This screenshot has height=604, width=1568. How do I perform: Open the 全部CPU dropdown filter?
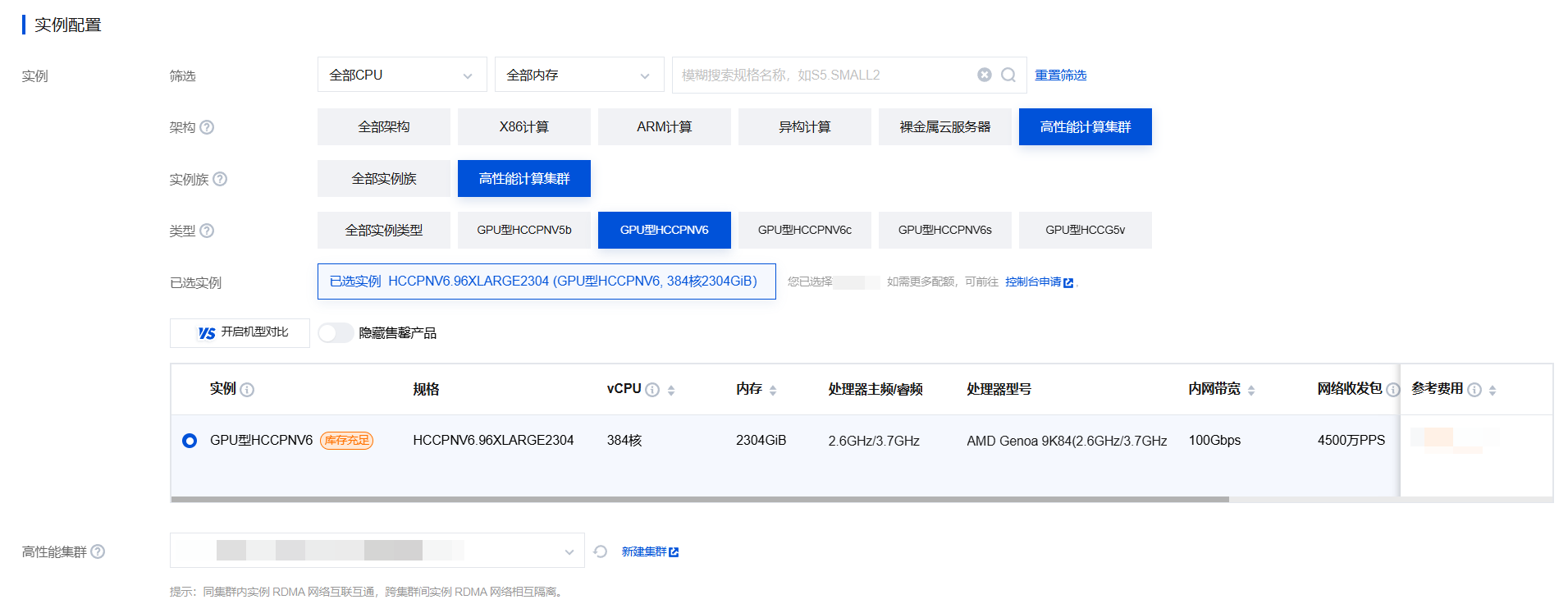(401, 75)
